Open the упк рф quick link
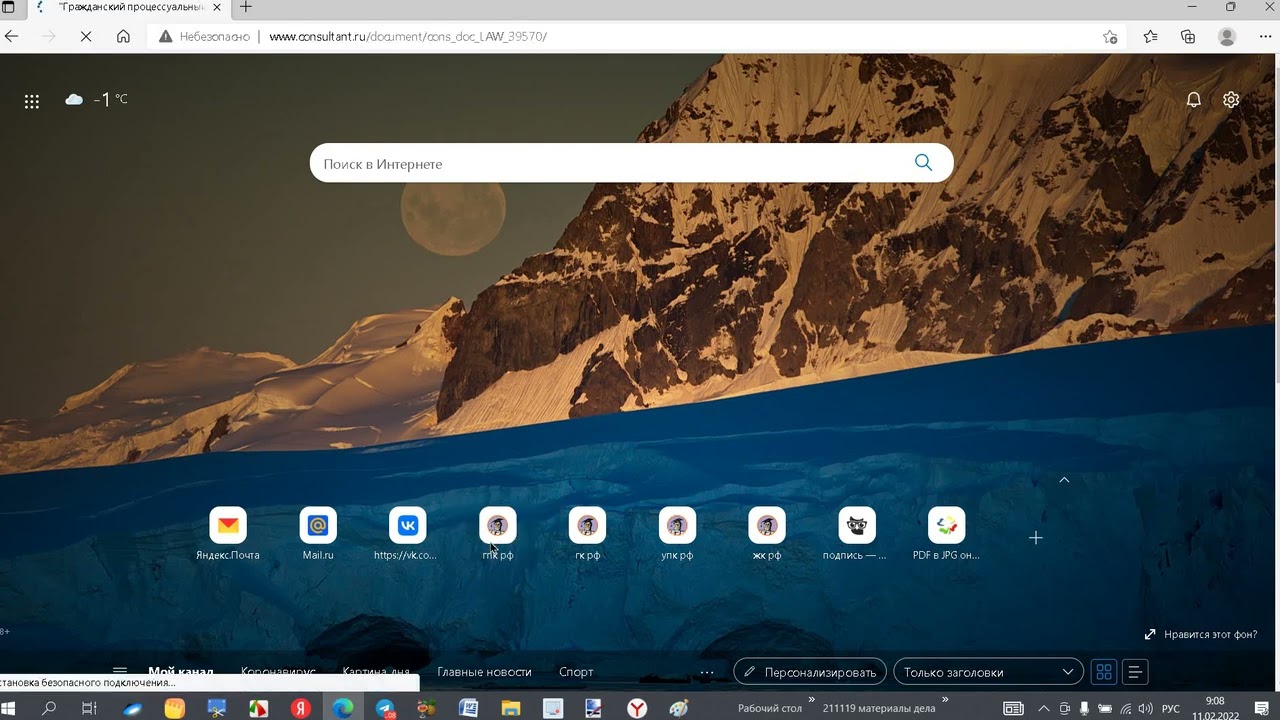The height and width of the screenshot is (720, 1280). coord(677,534)
